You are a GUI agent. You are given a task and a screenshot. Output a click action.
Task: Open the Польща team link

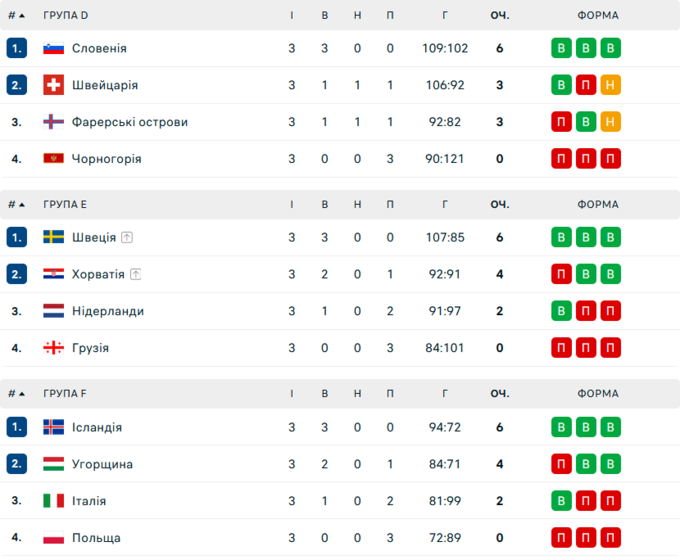click(96, 538)
